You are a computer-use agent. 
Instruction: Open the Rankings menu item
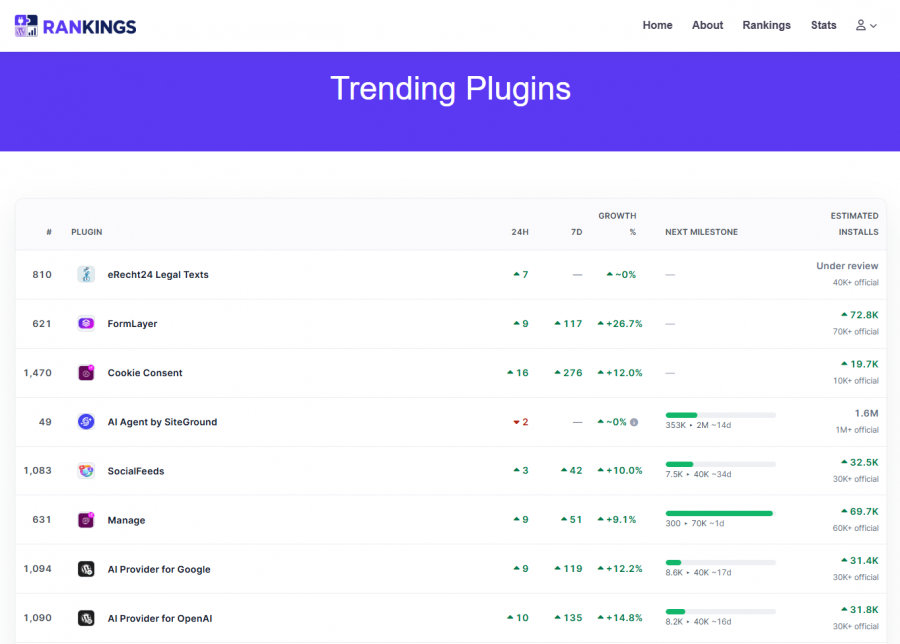766,25
